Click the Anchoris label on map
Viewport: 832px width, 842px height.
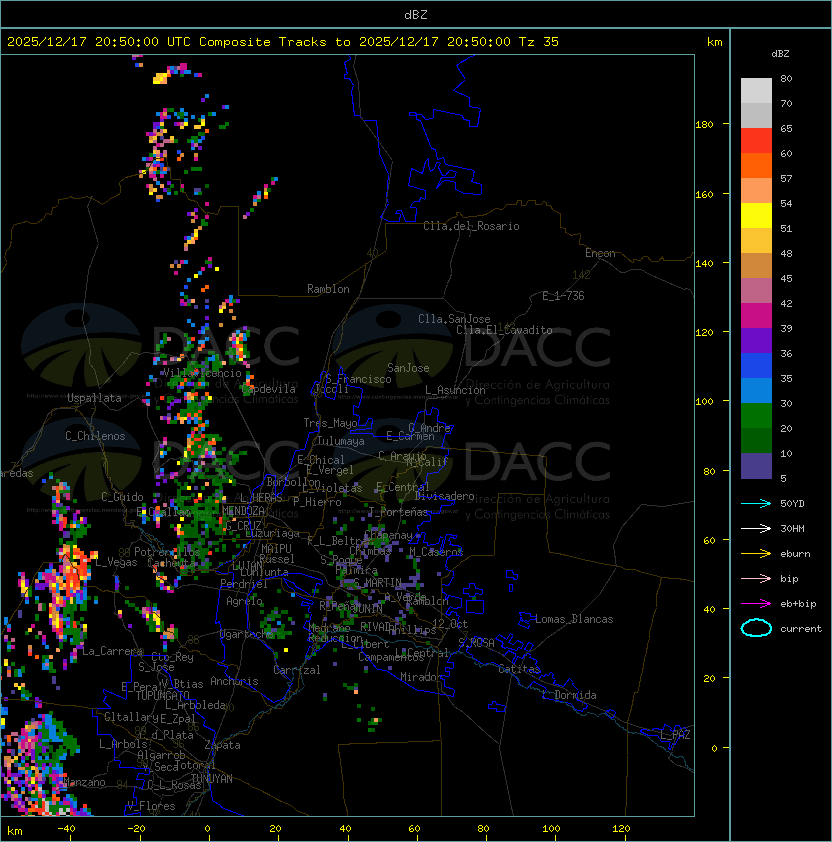click(x=234, y=681)
